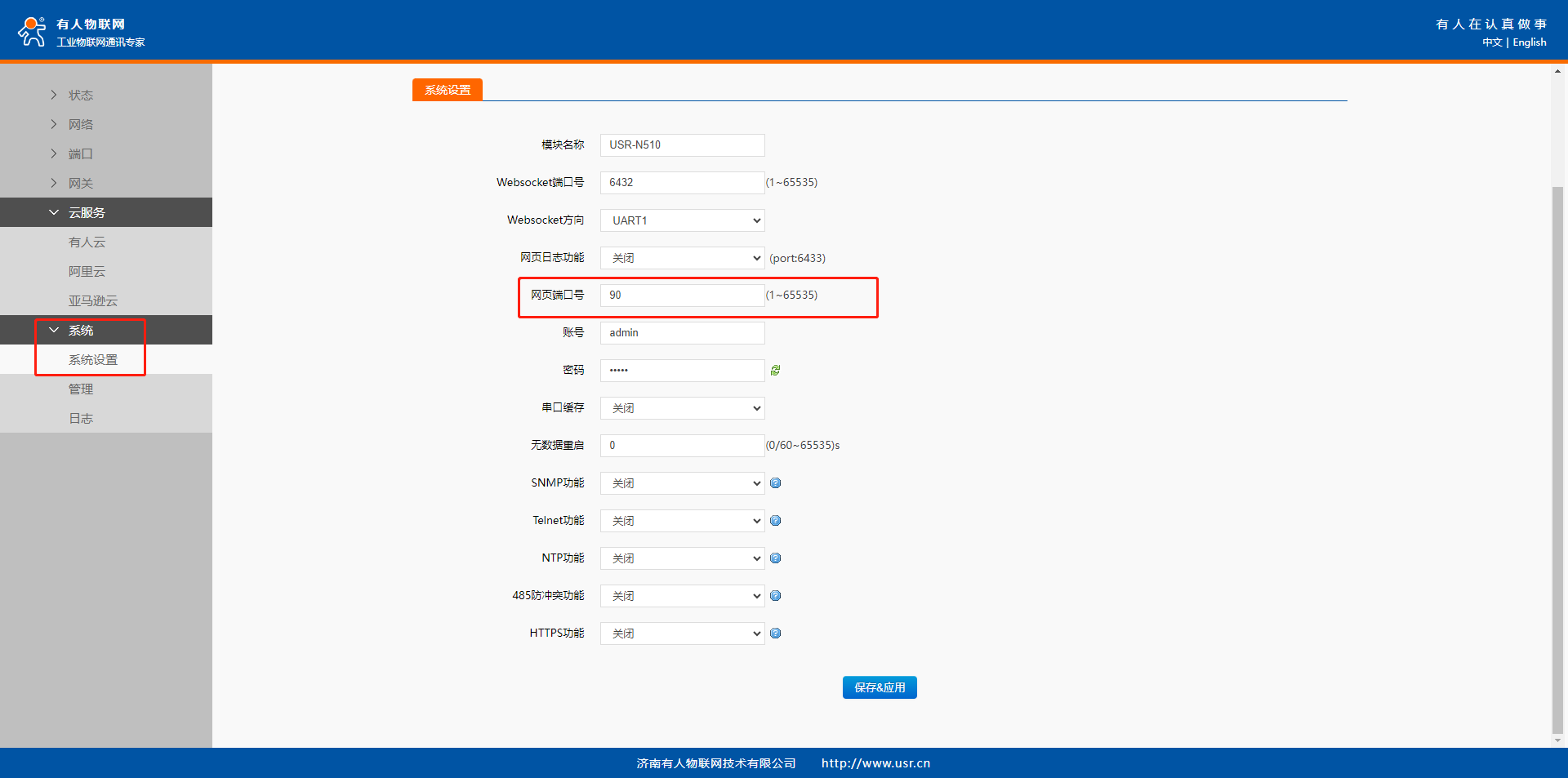The width and height of the screenshot is (1568, 778).
Task: Open the 网页日志功能 dropdown
Action: pyautogui.click(x=682, y=258)
